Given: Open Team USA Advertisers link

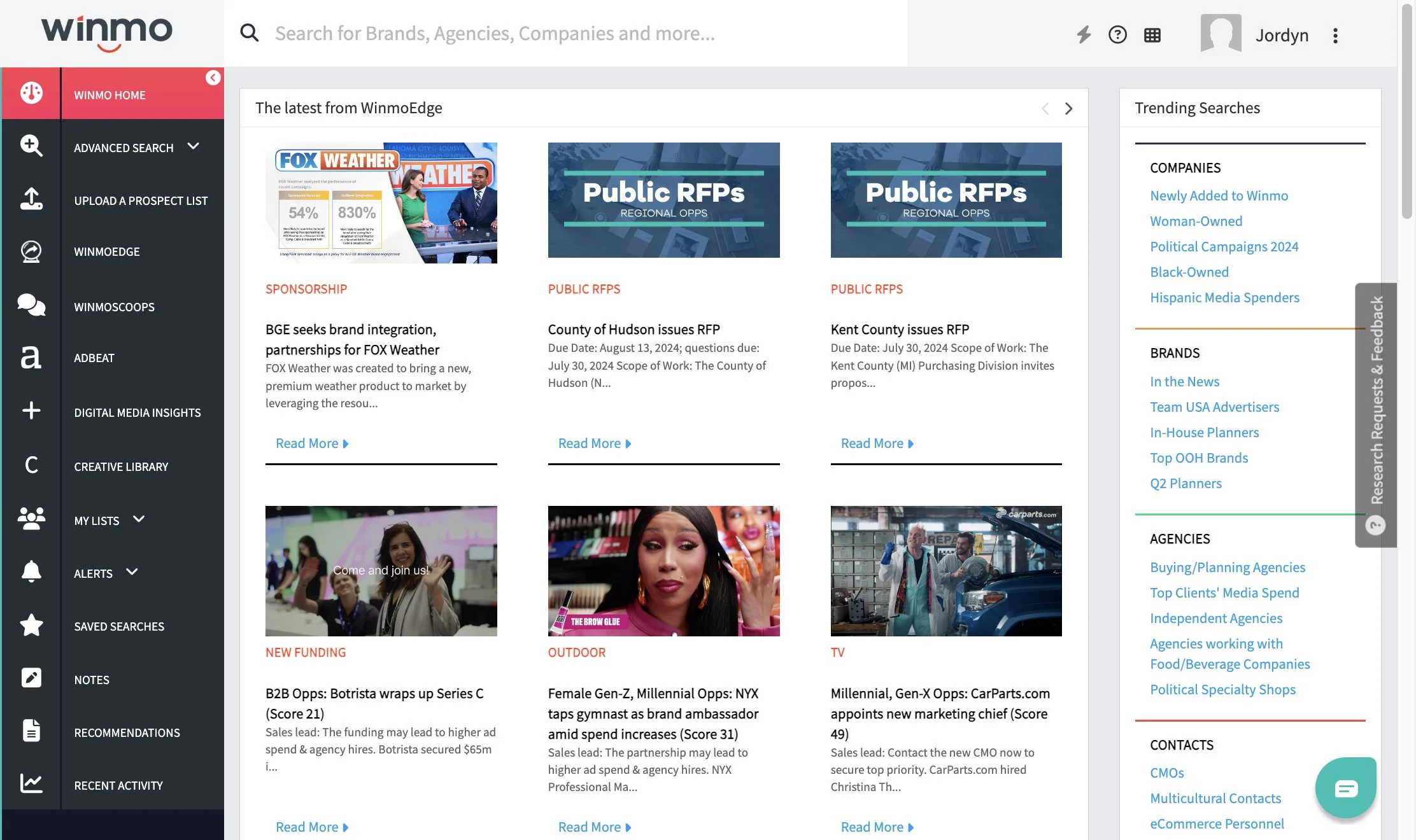Looking at the screenshot, I should 1214,407.
